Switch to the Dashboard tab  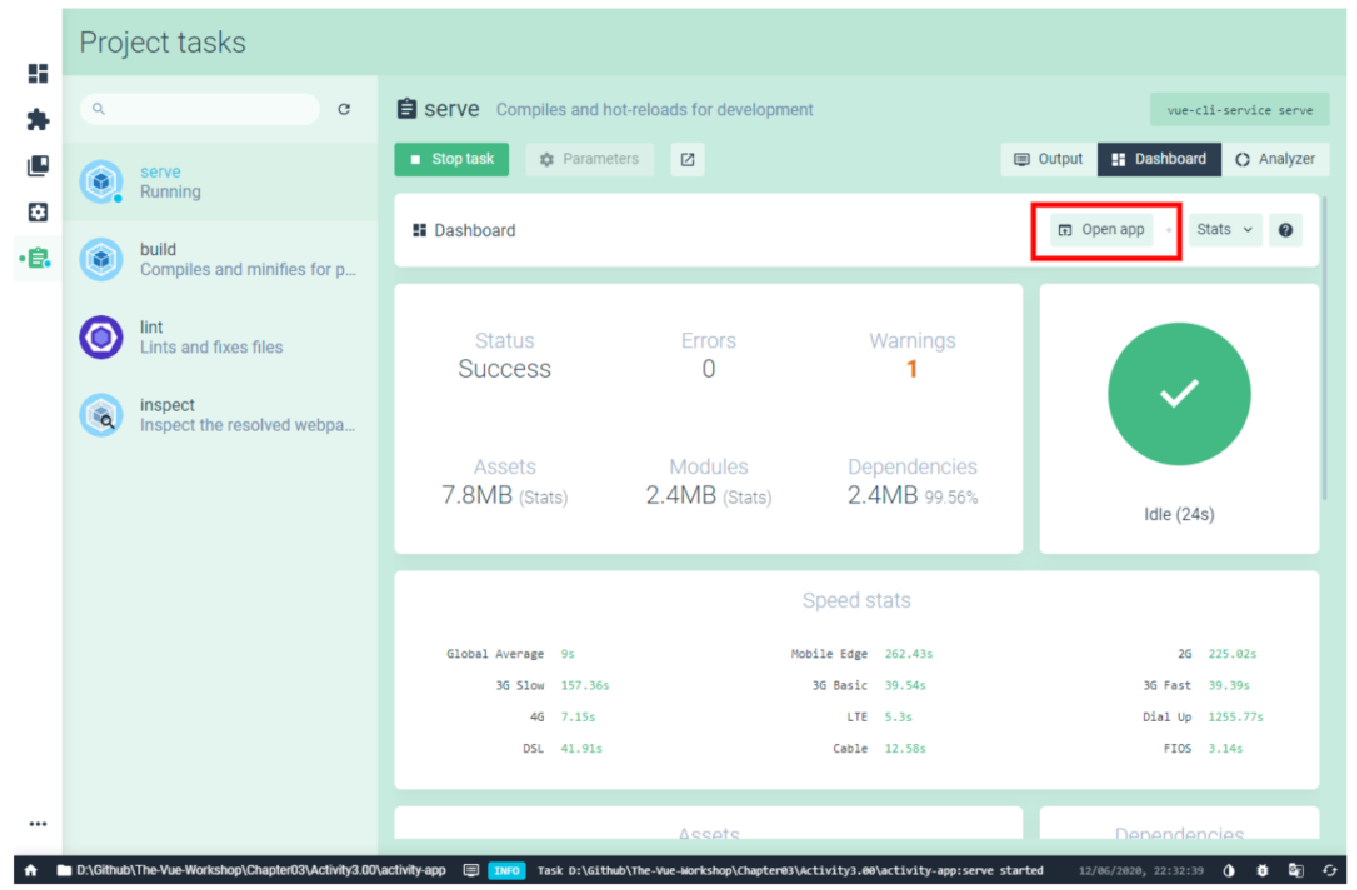click(1160, 159)
